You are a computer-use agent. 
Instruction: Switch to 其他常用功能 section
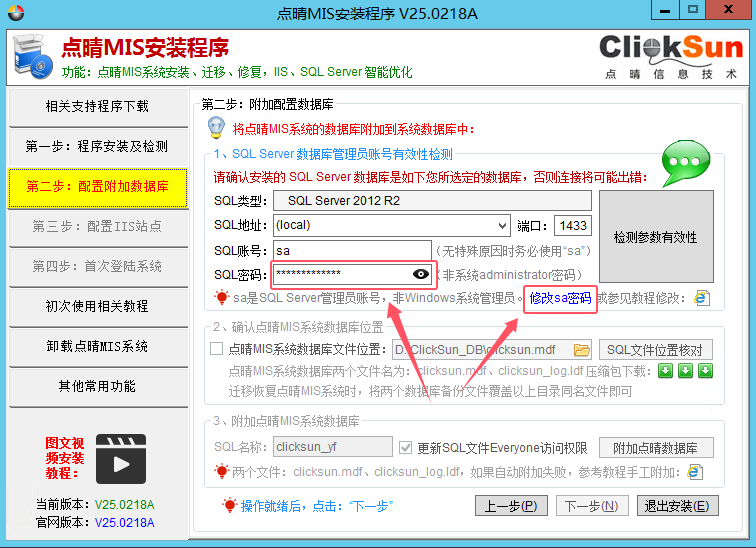point(97,386)
